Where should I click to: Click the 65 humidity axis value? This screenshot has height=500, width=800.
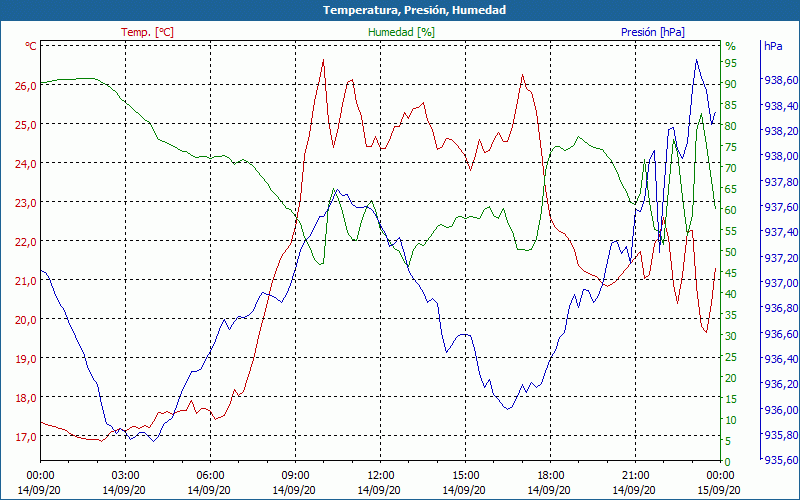tap(731, 189)
